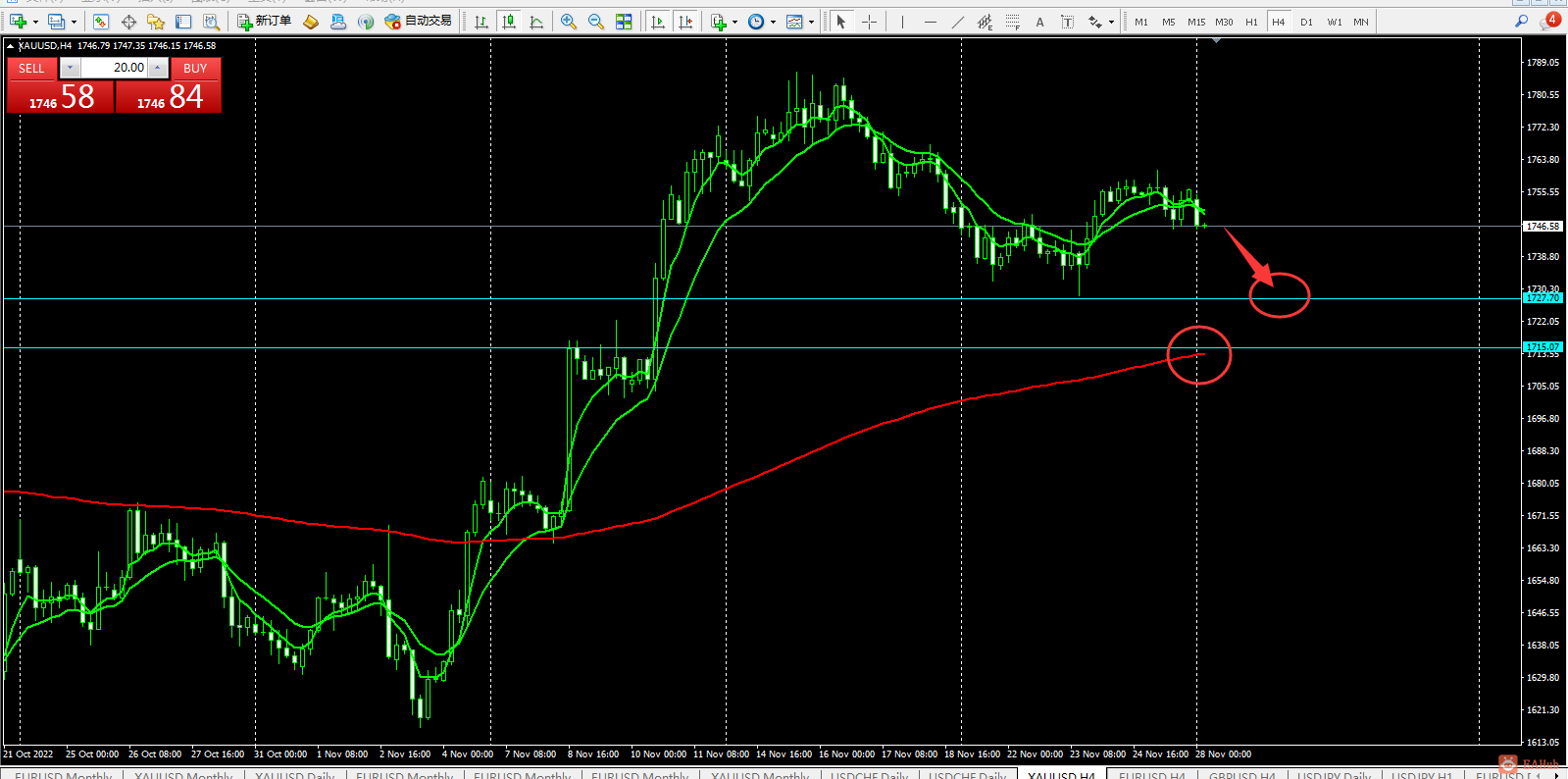Insert an arrow symbol object
This screenshot has height=779, width=1568.
[1094, 22]
